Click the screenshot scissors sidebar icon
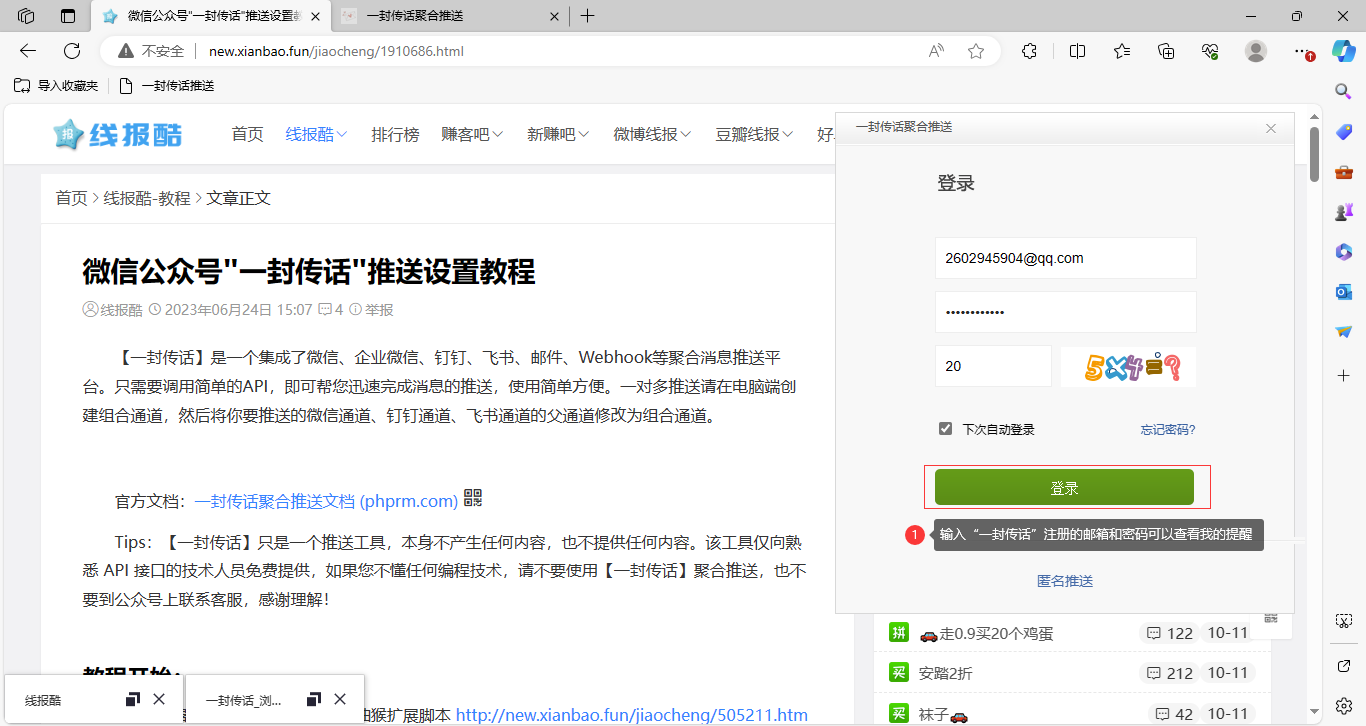Screen dimensions: 1366x726 (x=1344, y=621)
